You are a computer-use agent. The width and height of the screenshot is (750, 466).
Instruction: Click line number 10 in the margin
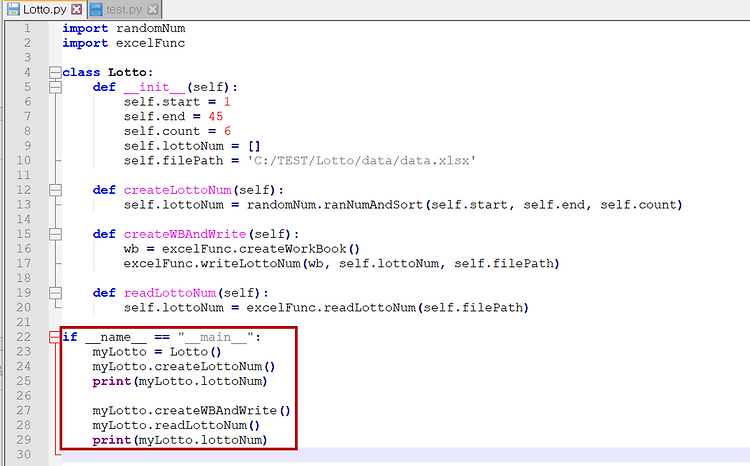pos(24,160)
